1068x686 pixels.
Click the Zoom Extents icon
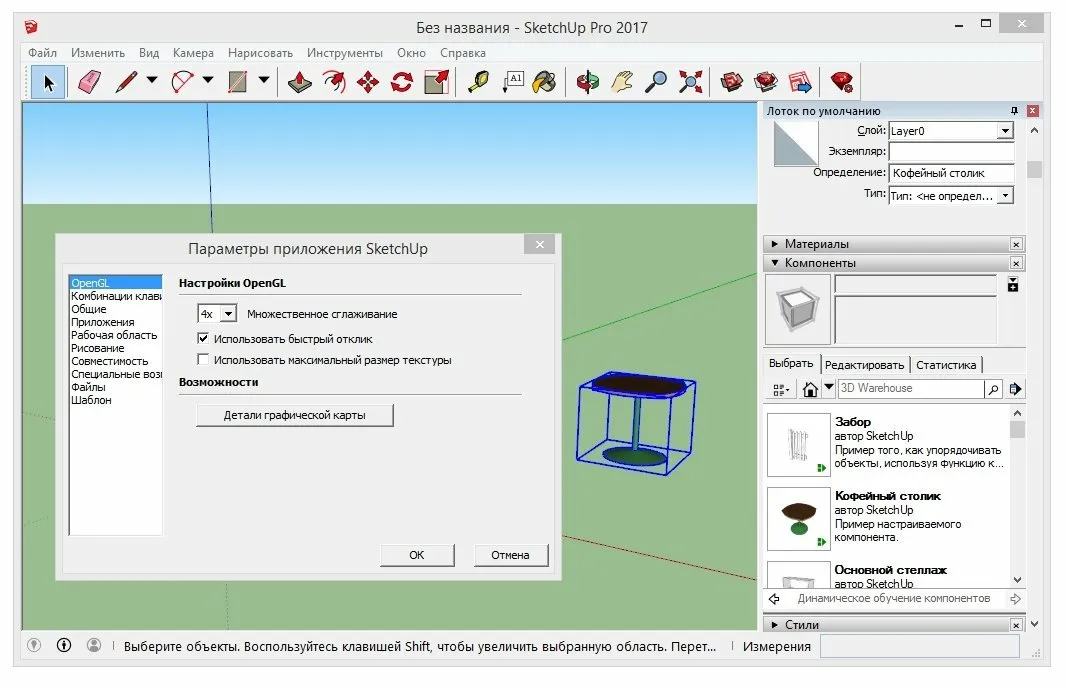tap(690, 81)
